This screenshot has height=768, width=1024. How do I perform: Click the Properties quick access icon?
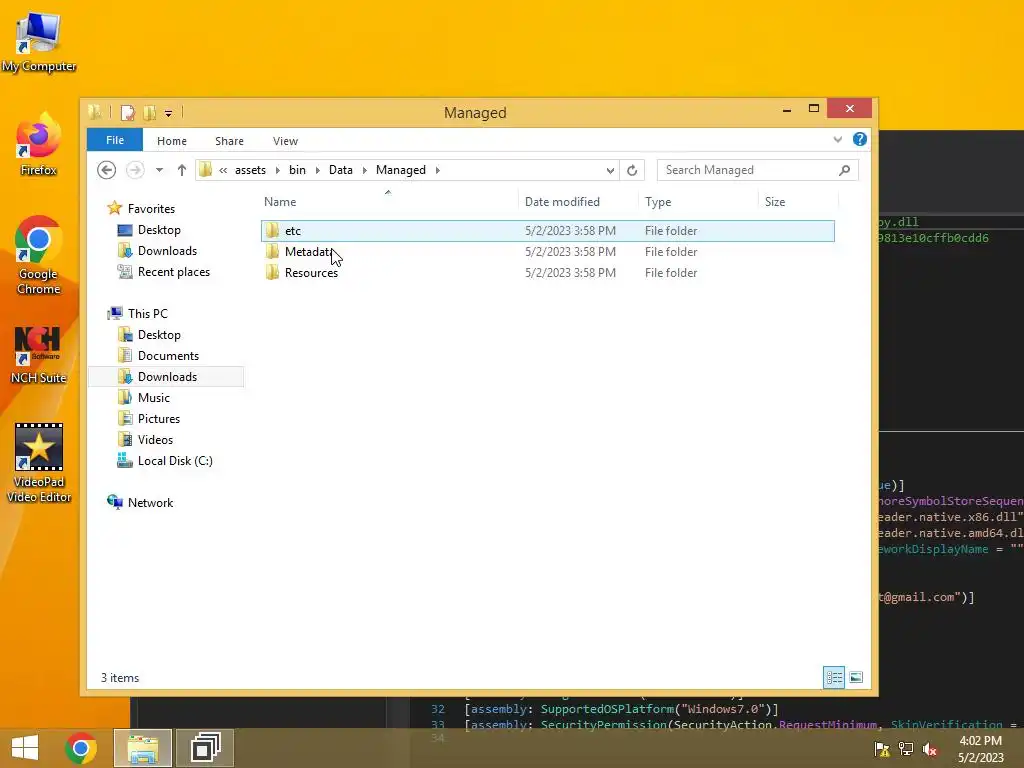pyautogui.click(x=127, y=113)
